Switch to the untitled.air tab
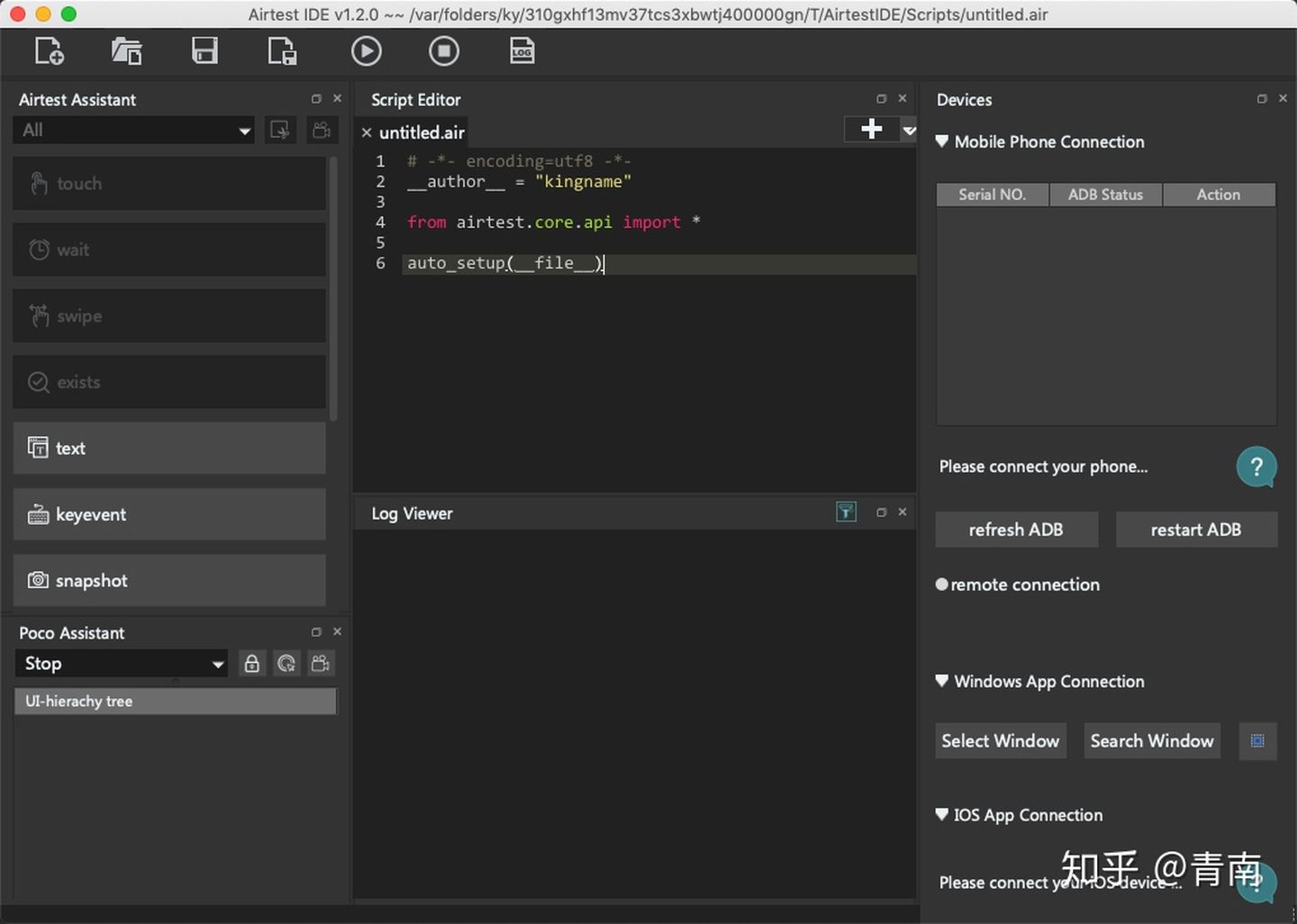Image resolution: width=1297 pixels, height=924 pixels. click(x=422, y=132)
